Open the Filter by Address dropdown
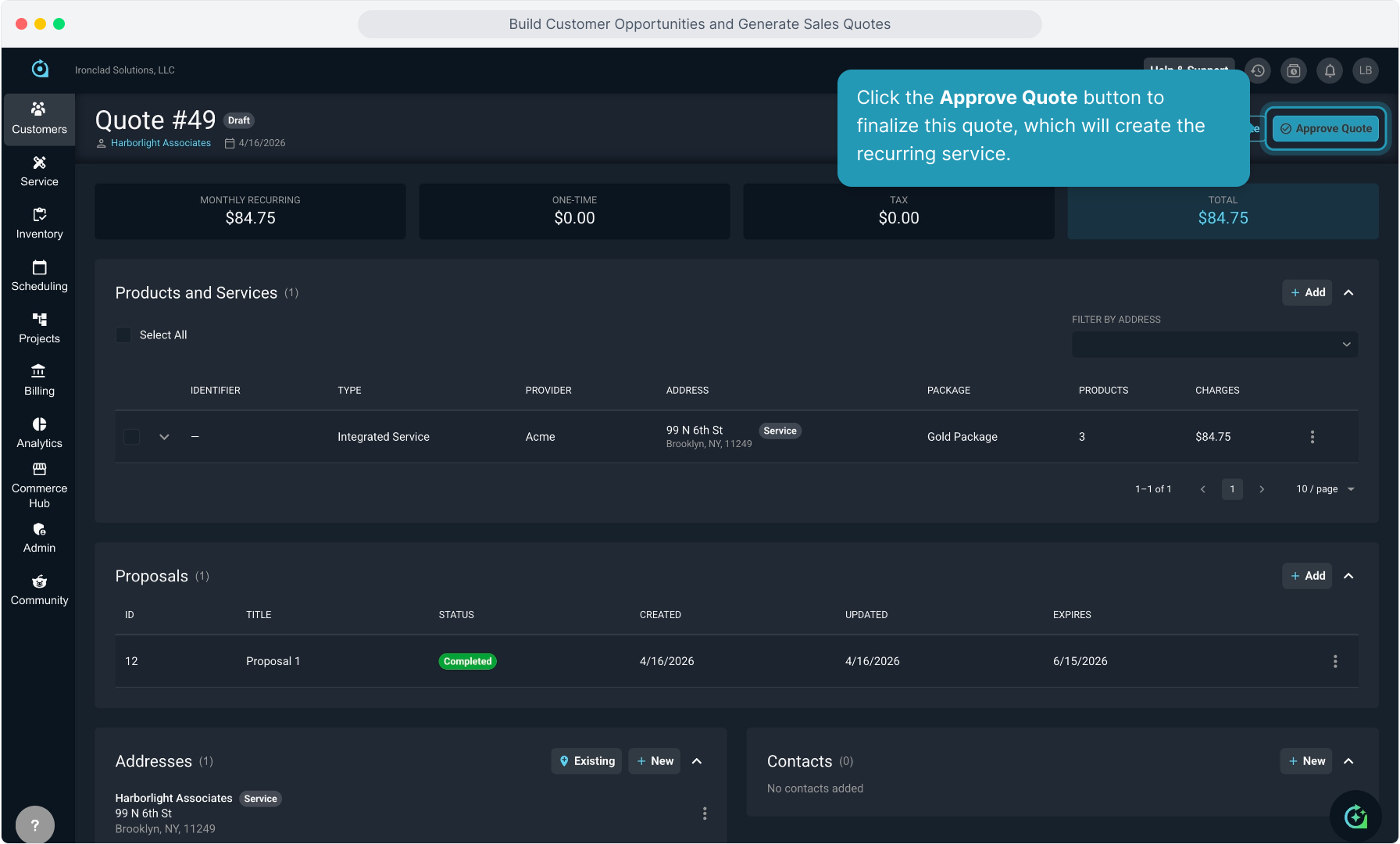Viewport: 1400px width, 844px height. 1214,345
